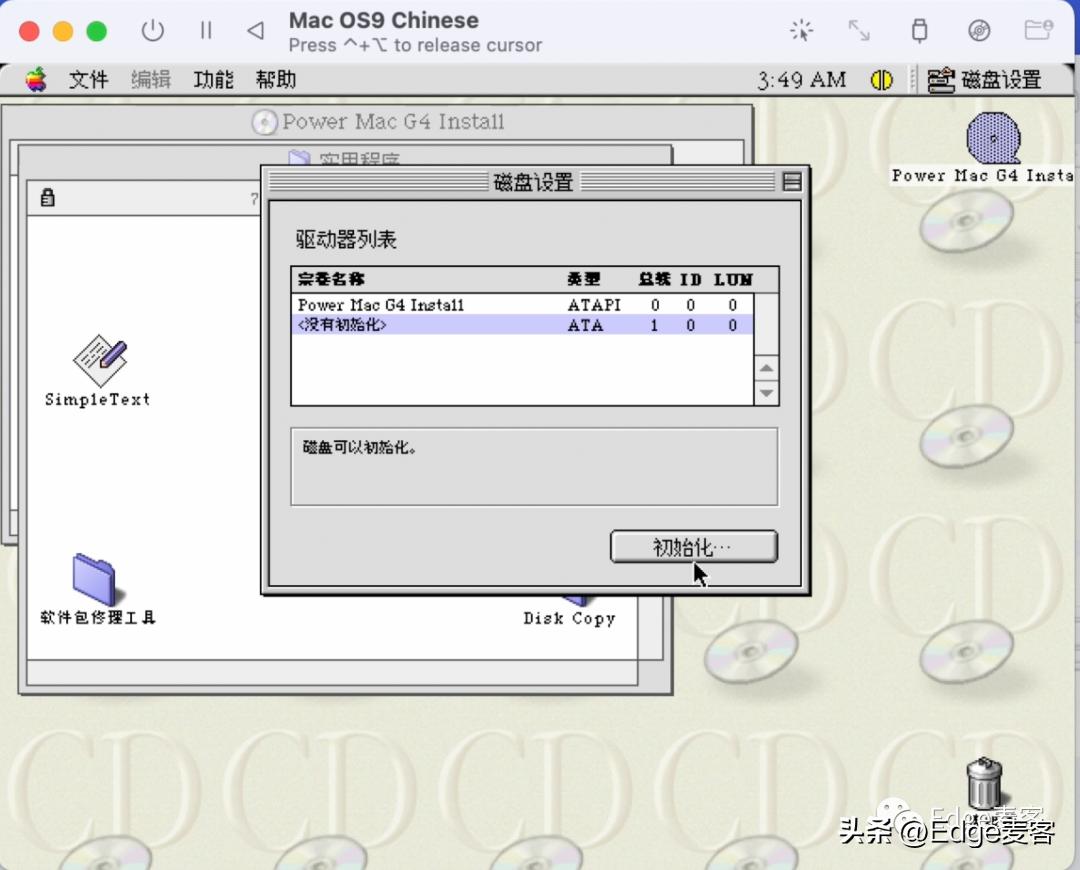Open the 文件 menu
Viewport: 1080px width, 870px height.
(89, 79)
